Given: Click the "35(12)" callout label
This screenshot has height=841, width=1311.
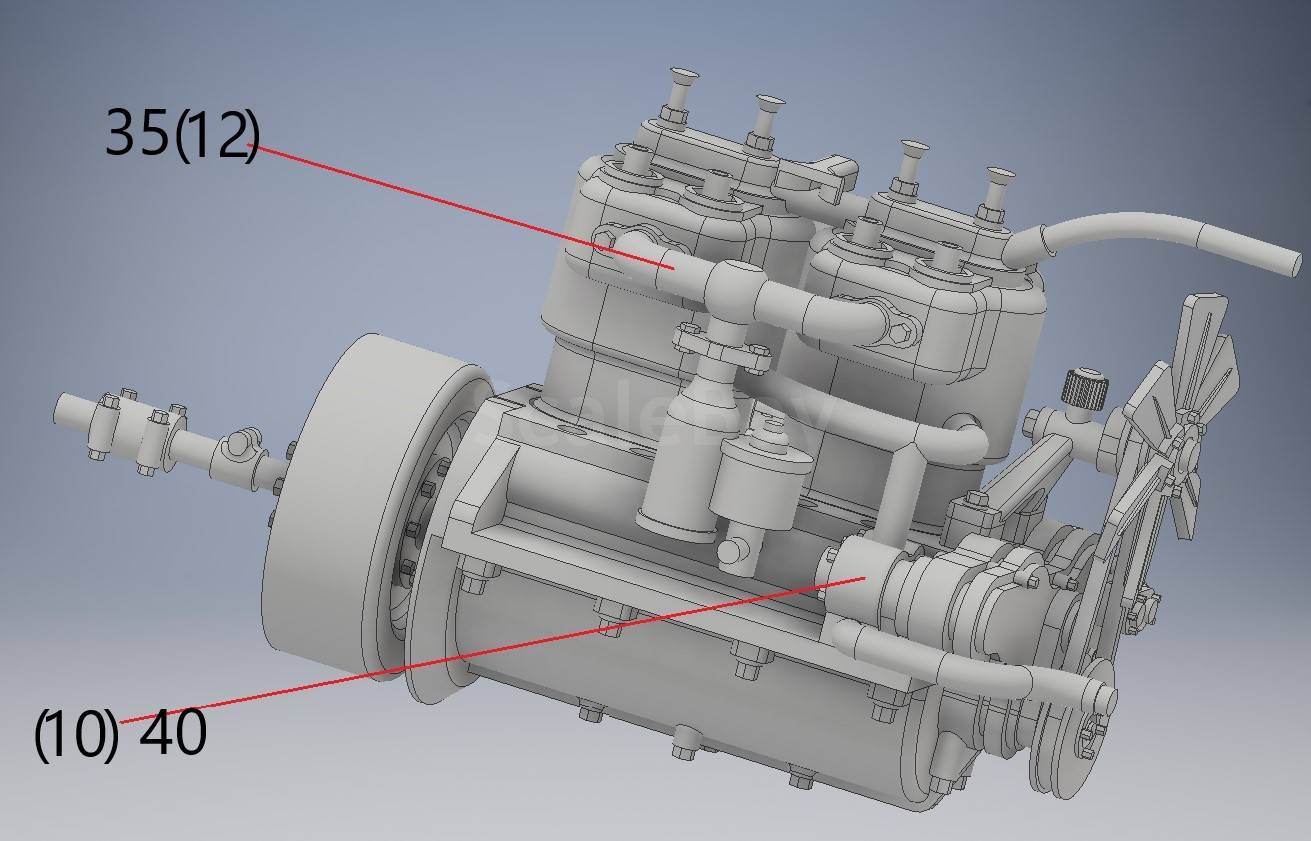Looking at the screenshot, I should 181,133.
